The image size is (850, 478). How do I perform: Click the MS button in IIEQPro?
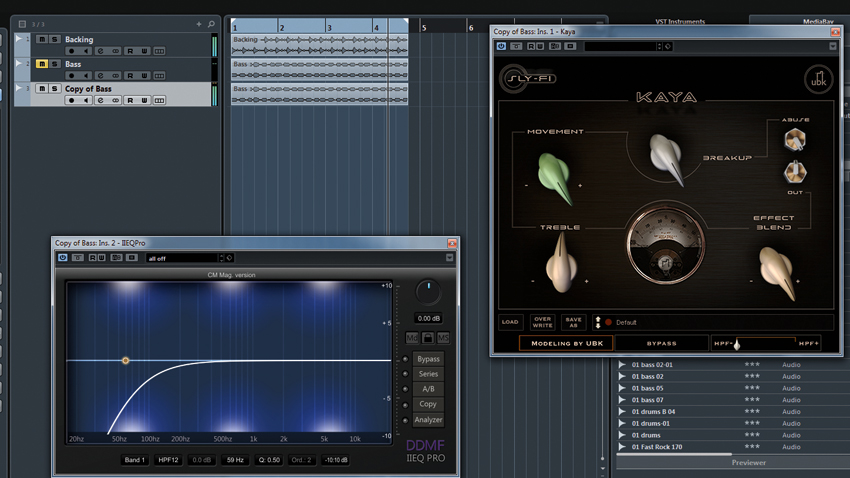443,338
